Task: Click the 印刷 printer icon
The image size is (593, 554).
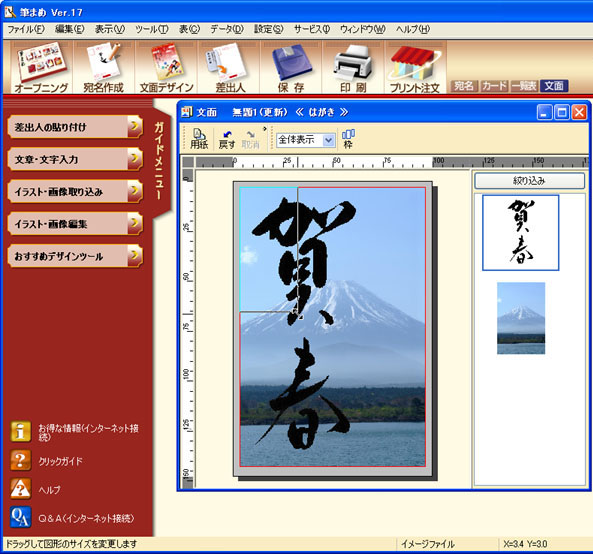Action: click(x=353, y=67)
